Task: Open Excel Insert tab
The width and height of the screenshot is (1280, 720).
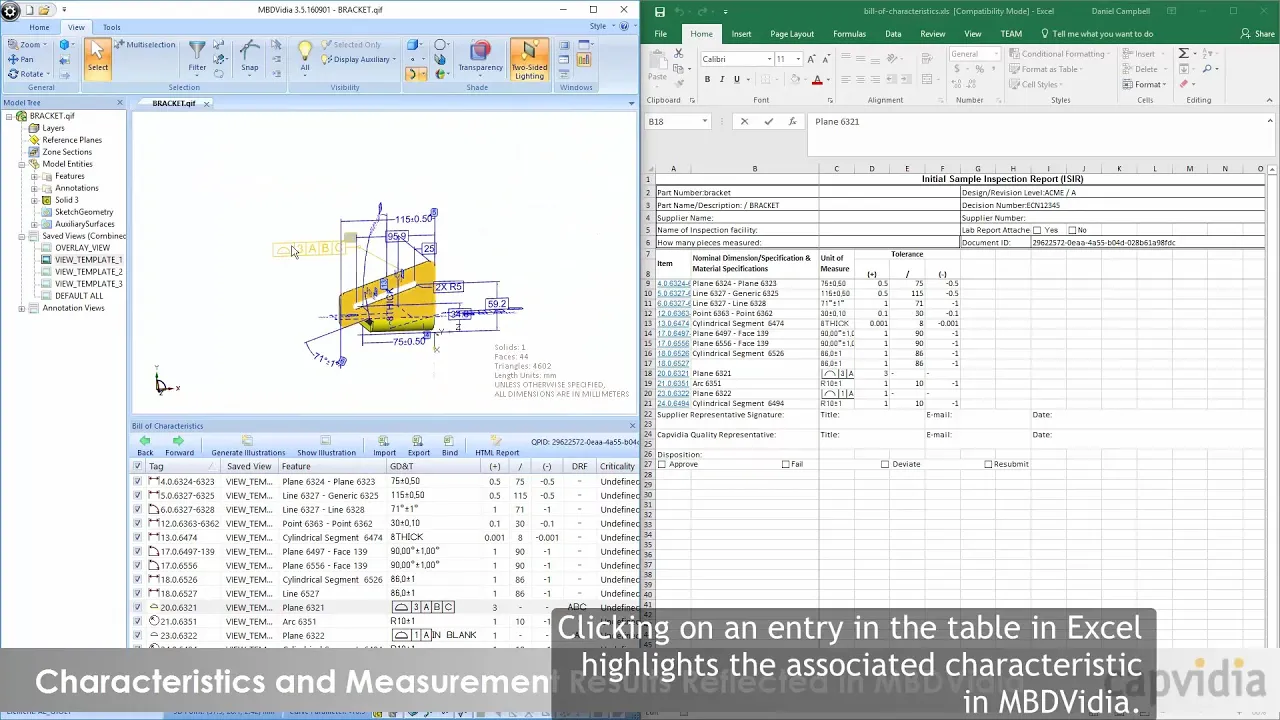Action: (x=741, y=34)
